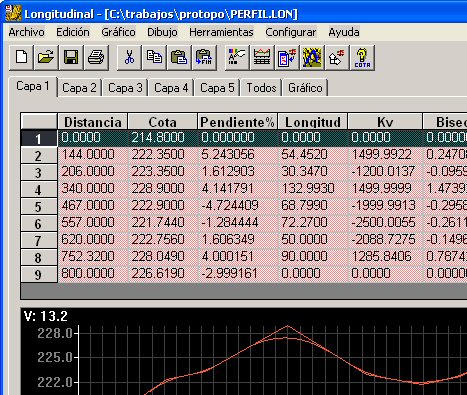Click Kv cell 1499.9922
Screen dimensions: 467x395
(x=386, y=155)
